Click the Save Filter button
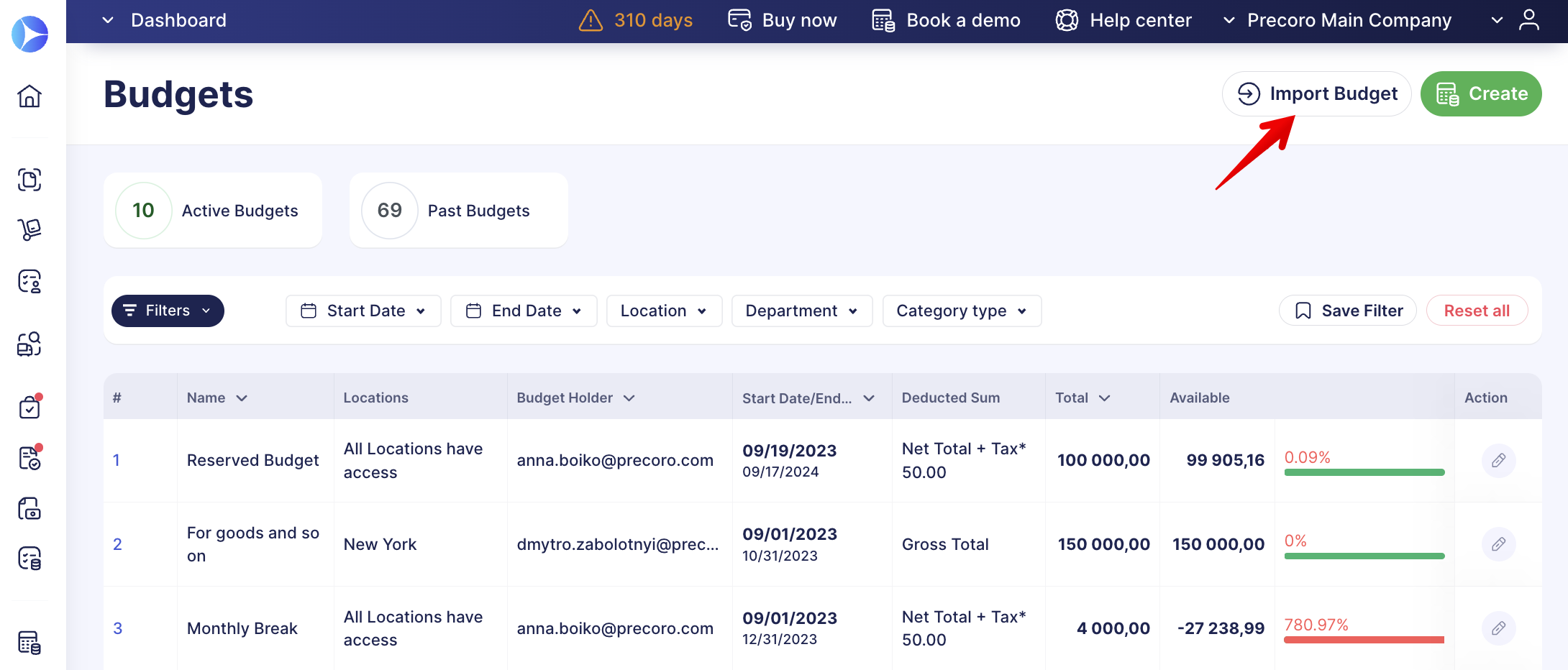Viewport: 1568px width, 670px height. (x=1348, y=311)
